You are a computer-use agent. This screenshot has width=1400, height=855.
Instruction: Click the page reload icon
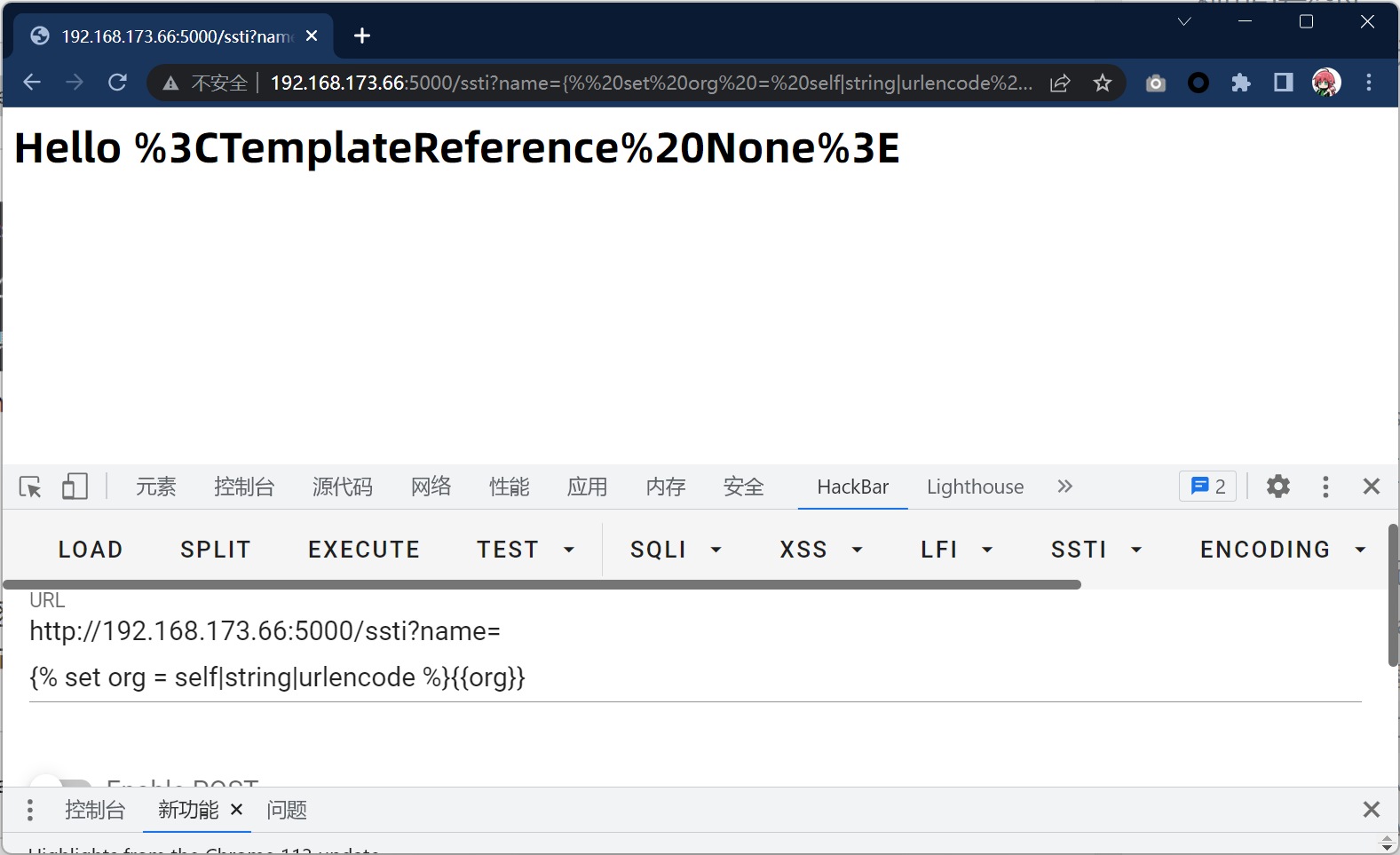click(117, 83)
